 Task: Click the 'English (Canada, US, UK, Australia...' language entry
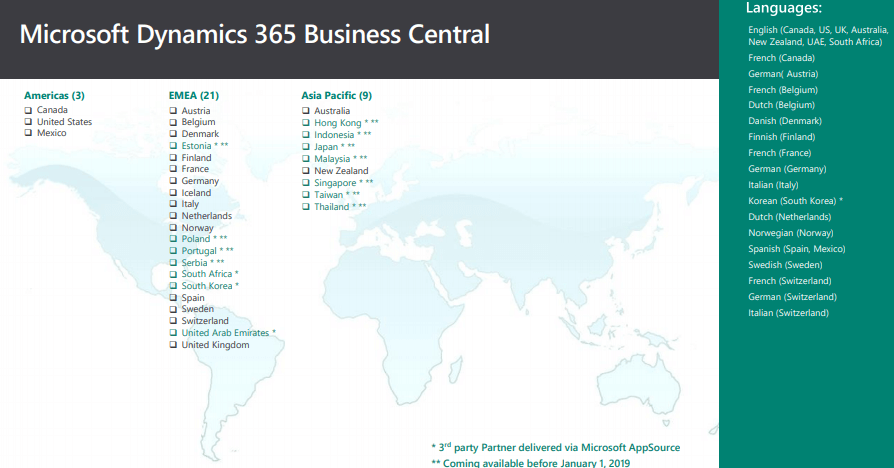coord(818,36)
